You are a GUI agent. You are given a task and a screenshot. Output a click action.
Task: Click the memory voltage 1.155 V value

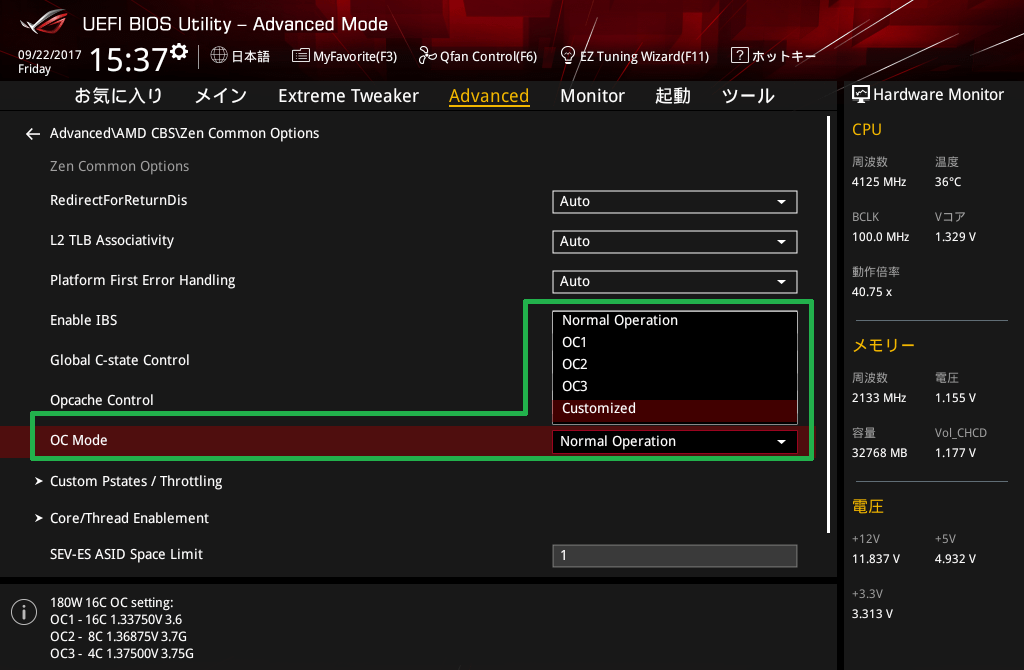pyautogui.click(x=955, y=398)
